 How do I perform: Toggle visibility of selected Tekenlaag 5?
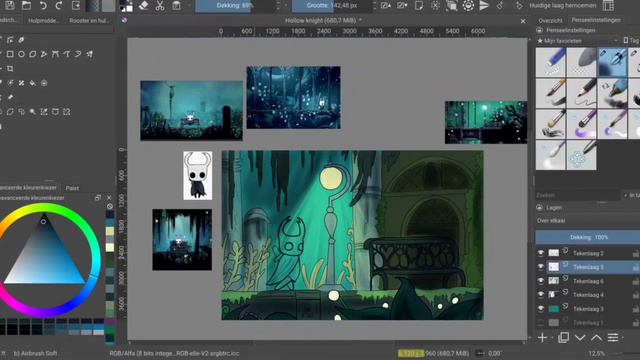[541, 267]
